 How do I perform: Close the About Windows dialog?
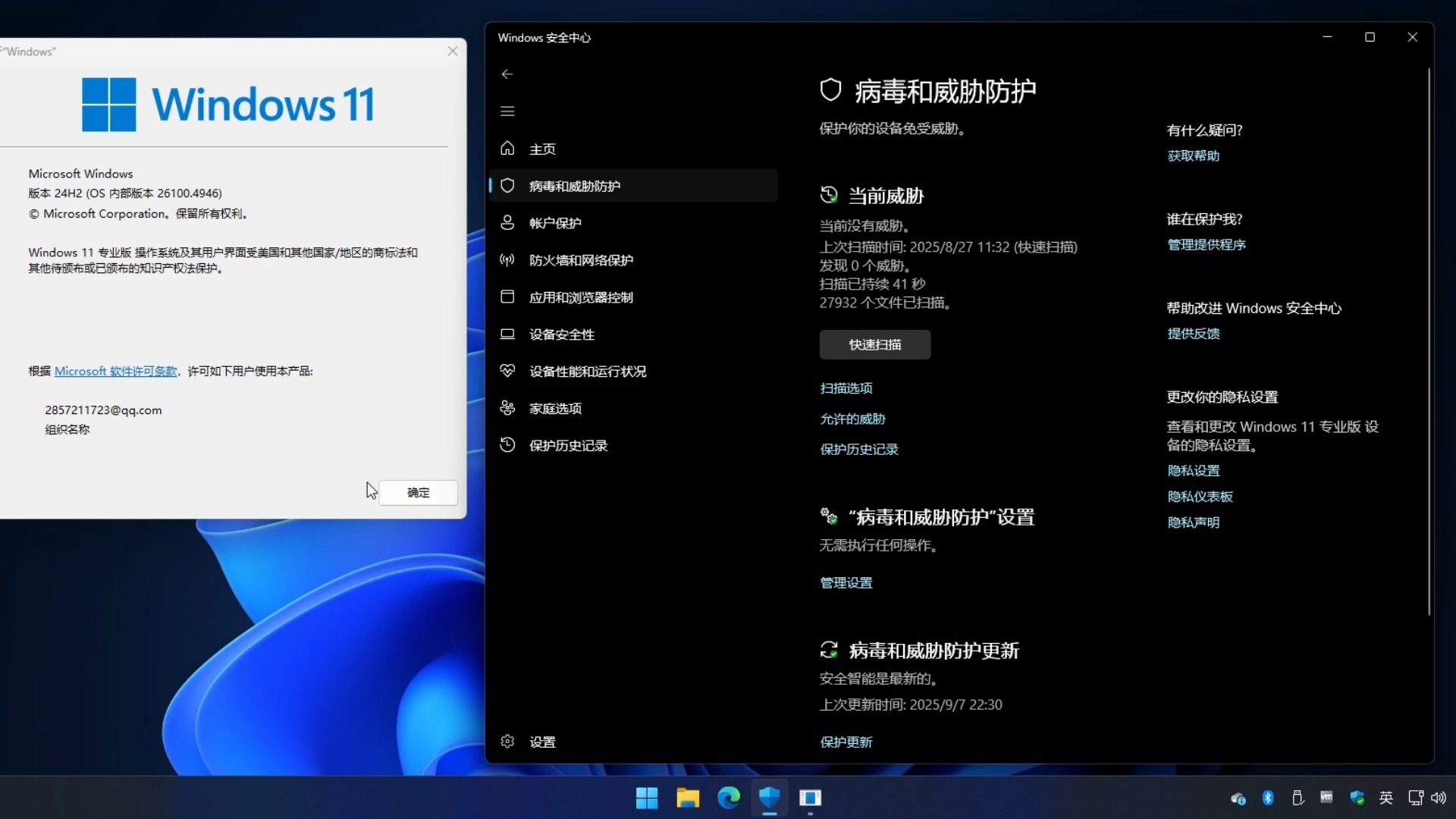coord(453,52)
